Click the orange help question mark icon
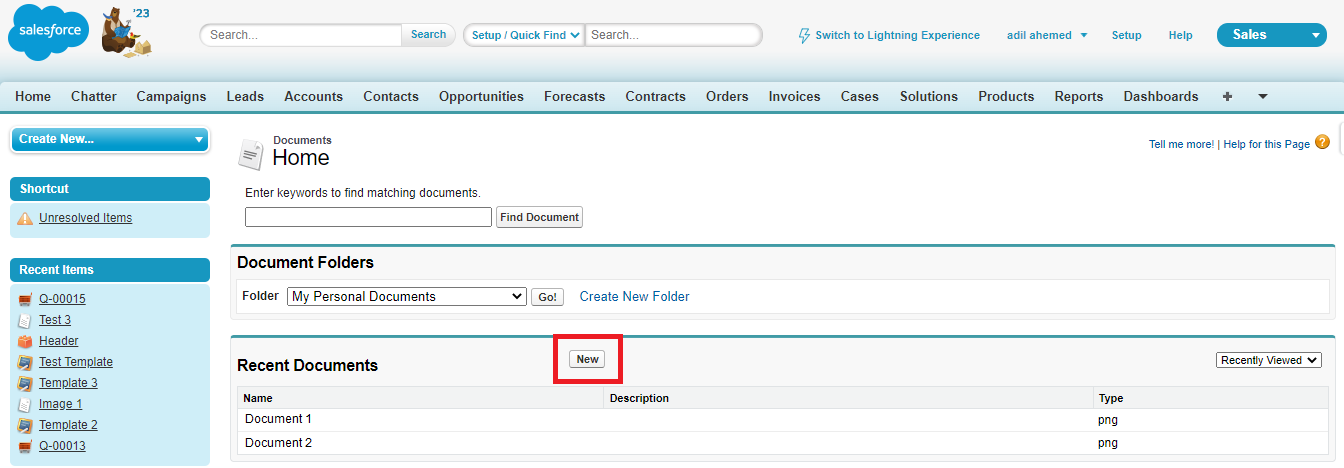This screenshot has width=1344, height=468. point(1322,142)
